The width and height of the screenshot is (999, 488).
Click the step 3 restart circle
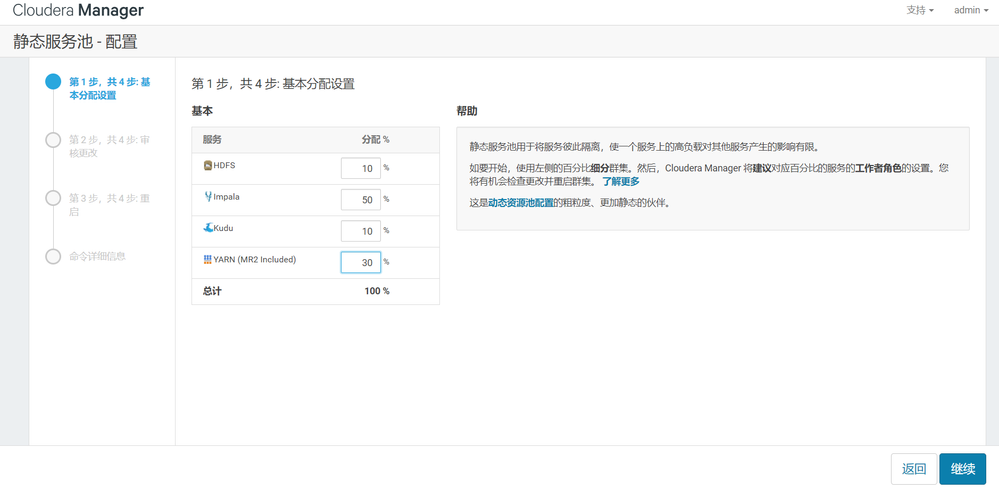[53, 198]
